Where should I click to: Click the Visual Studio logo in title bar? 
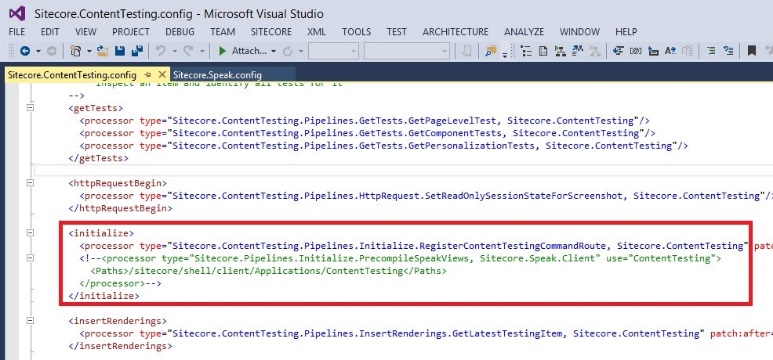[17, 13]
